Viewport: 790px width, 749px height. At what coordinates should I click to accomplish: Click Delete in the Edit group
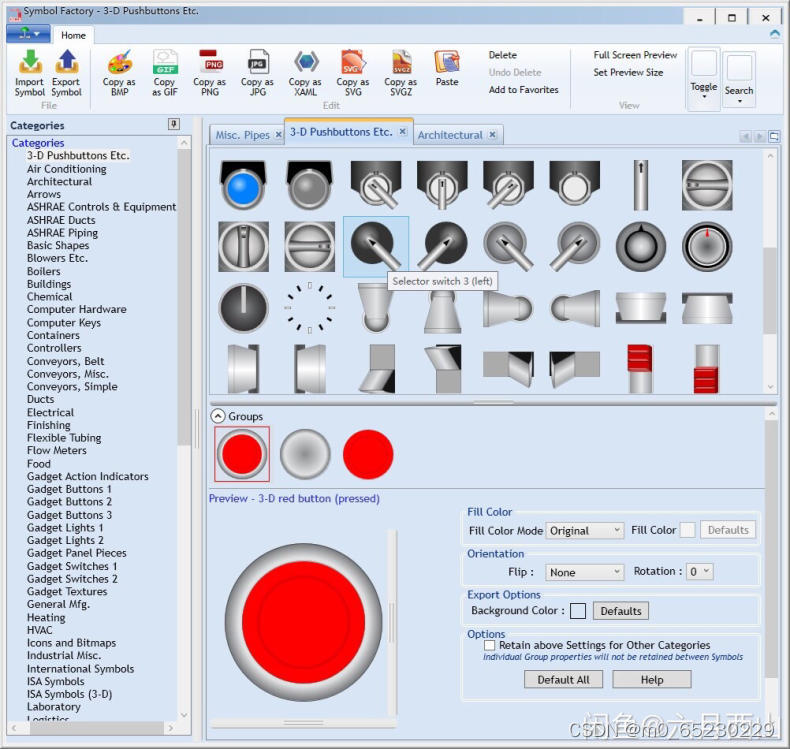502,55
